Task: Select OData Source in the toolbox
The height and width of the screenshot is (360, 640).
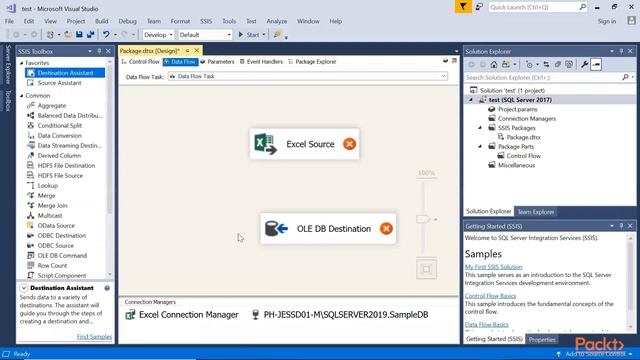Action: tap(56, 225)
